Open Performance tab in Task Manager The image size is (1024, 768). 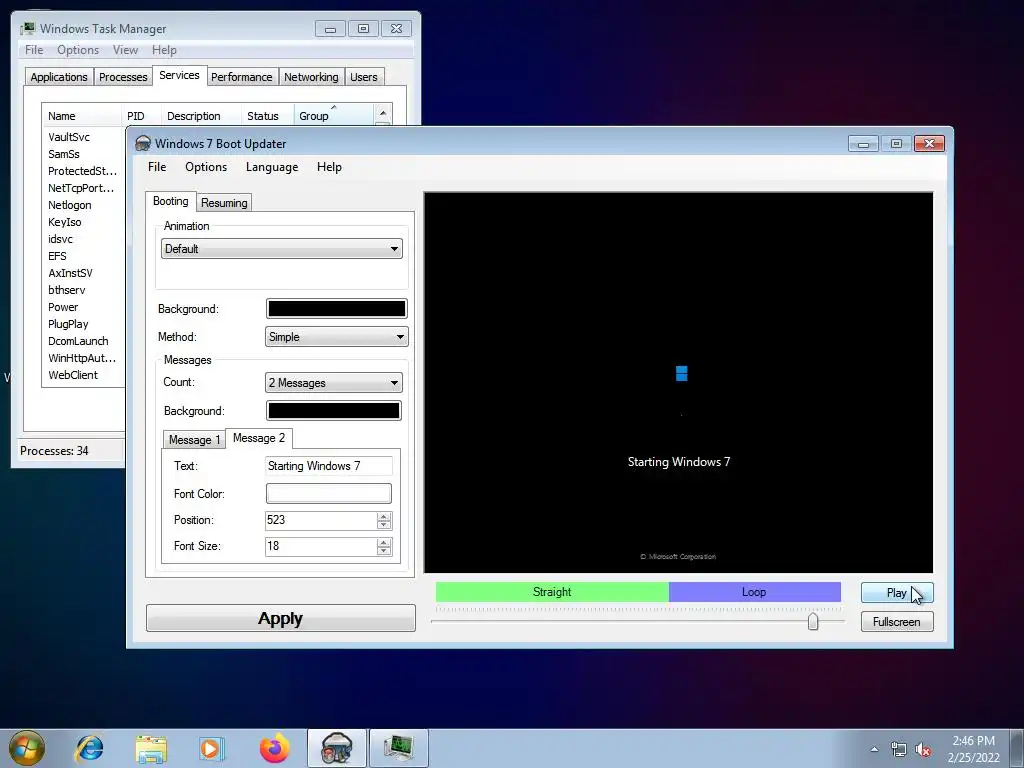[241, 77]
